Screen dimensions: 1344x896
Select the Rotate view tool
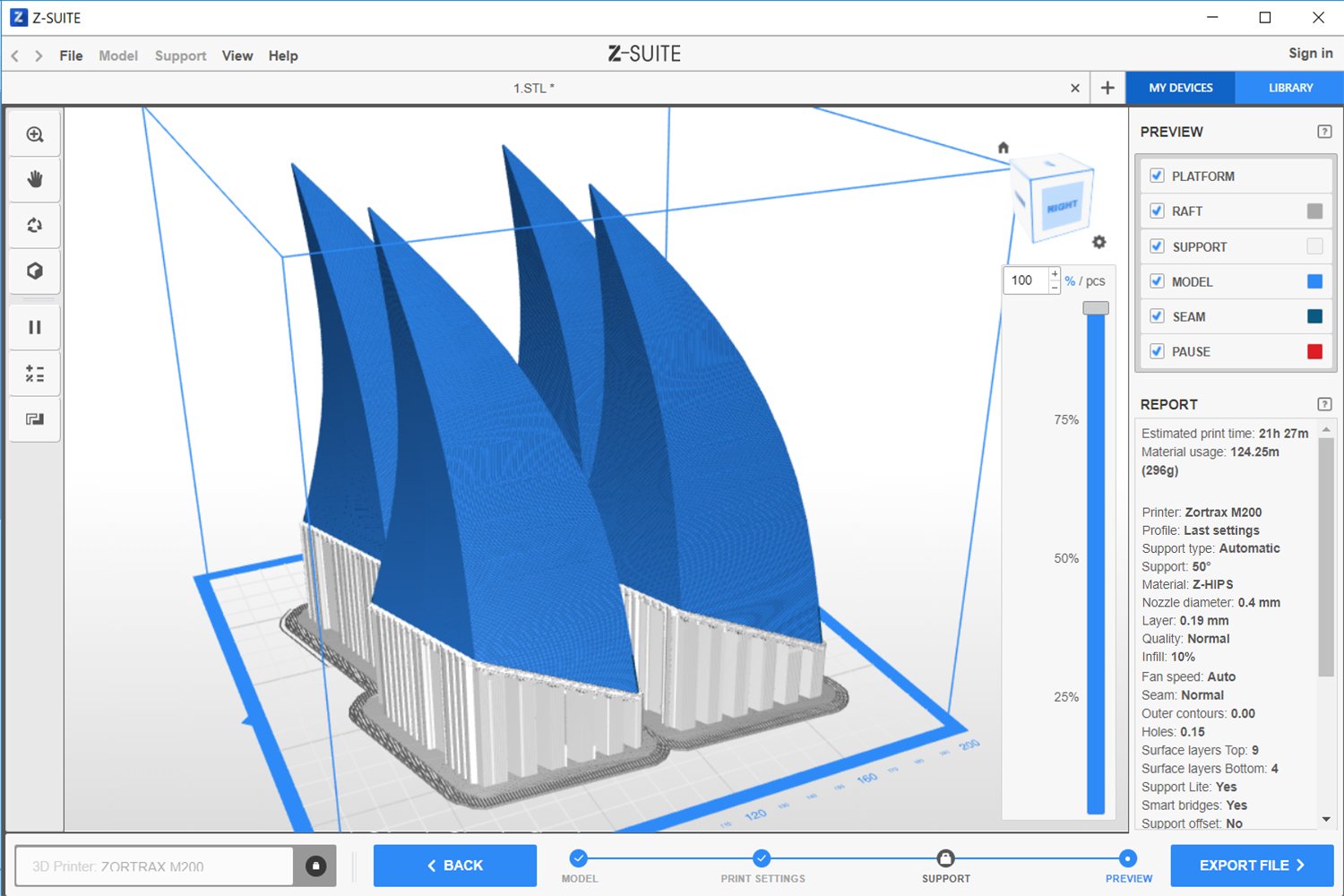35,225
